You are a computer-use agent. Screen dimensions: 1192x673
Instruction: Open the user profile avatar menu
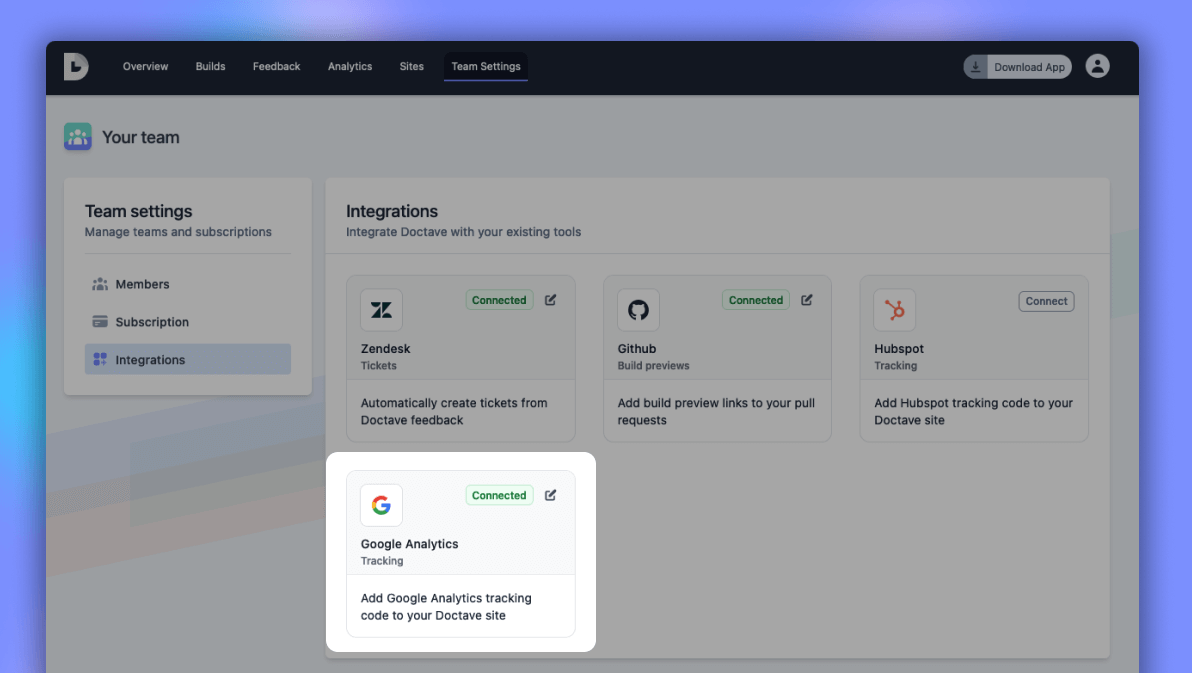point(1097,66)
